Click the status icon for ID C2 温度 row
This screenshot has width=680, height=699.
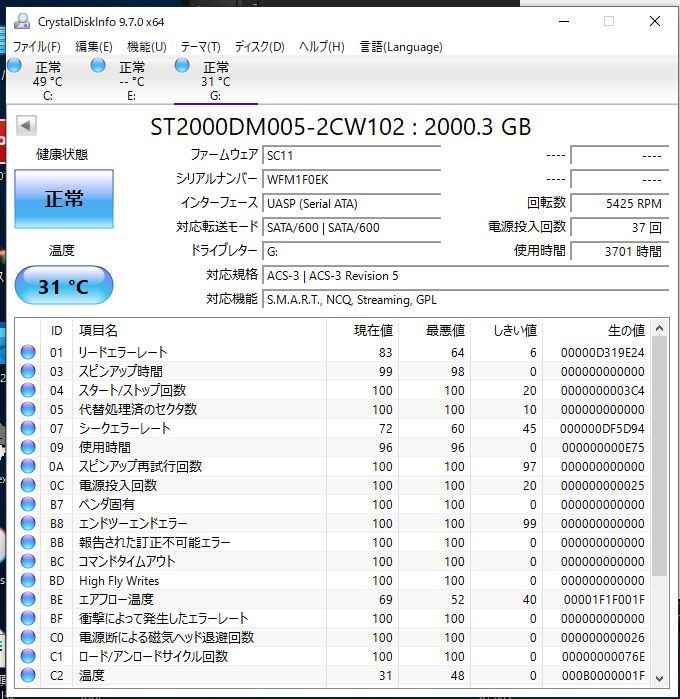[28, 675]
